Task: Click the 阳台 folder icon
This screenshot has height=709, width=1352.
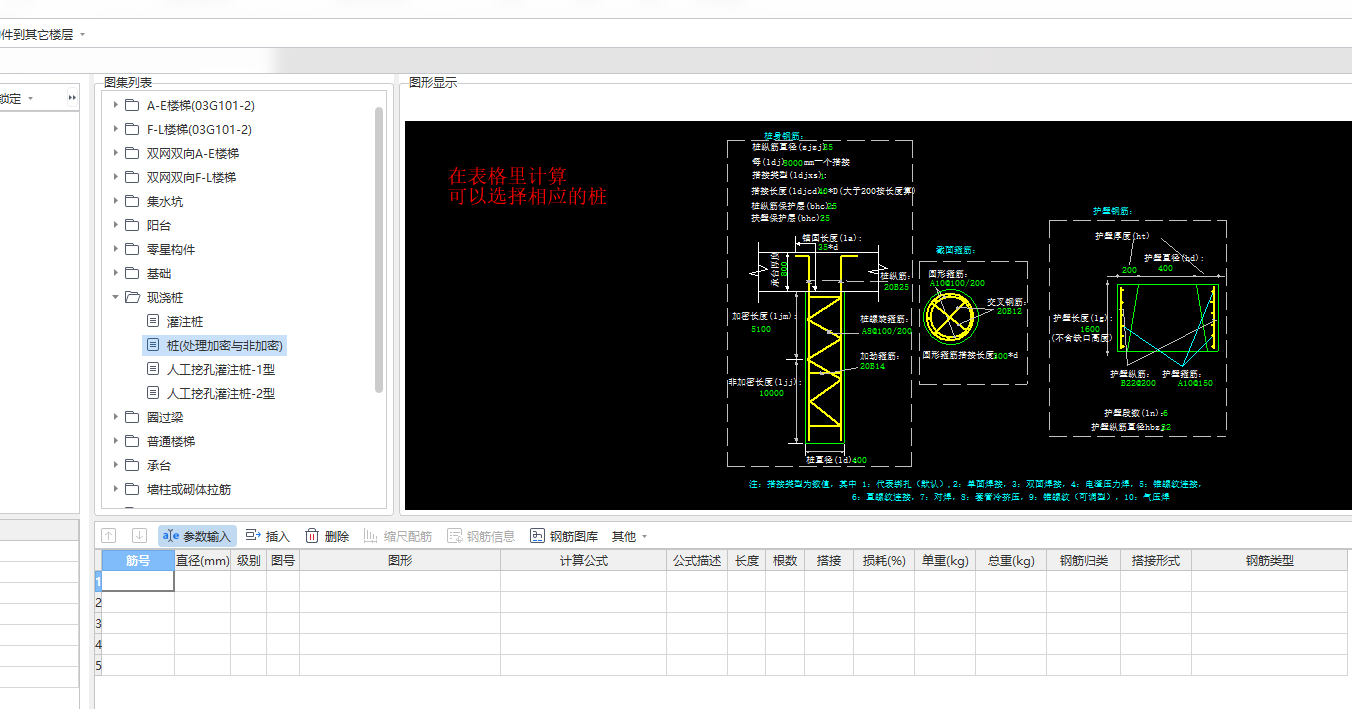Action: coord(132,225)
